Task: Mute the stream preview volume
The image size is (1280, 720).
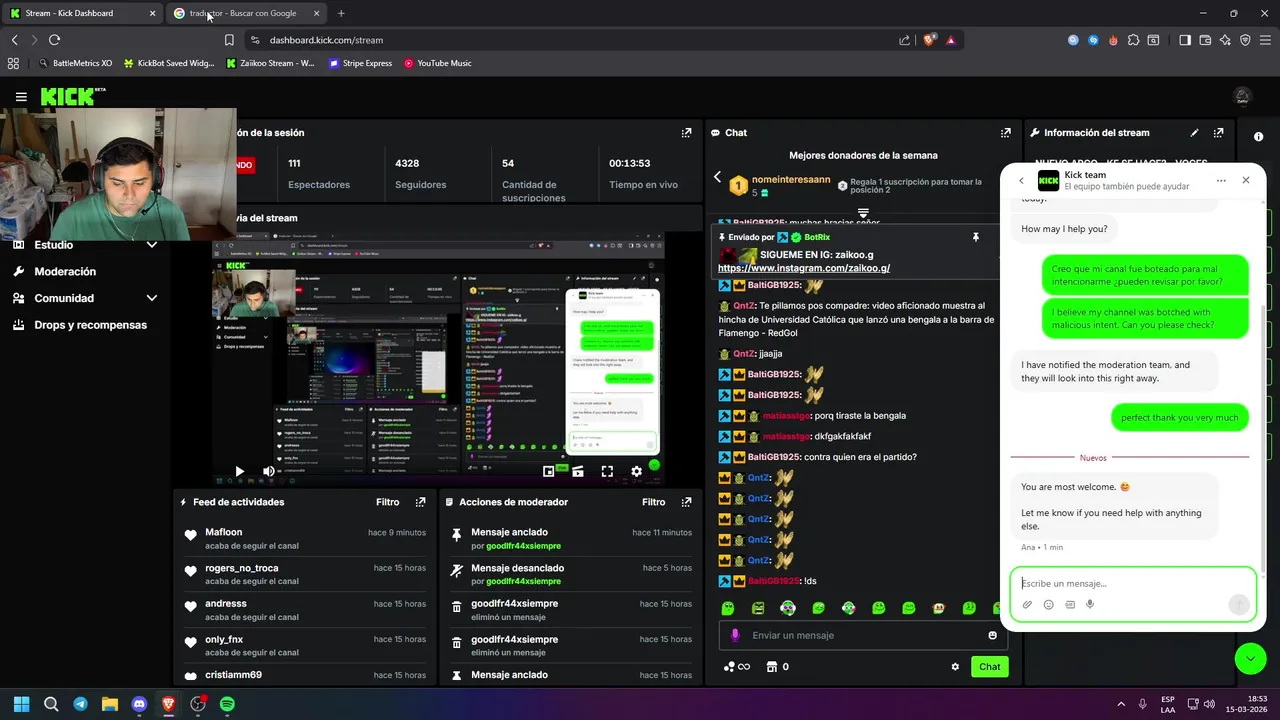Action: pyautogui.click(x=268, y=471)
